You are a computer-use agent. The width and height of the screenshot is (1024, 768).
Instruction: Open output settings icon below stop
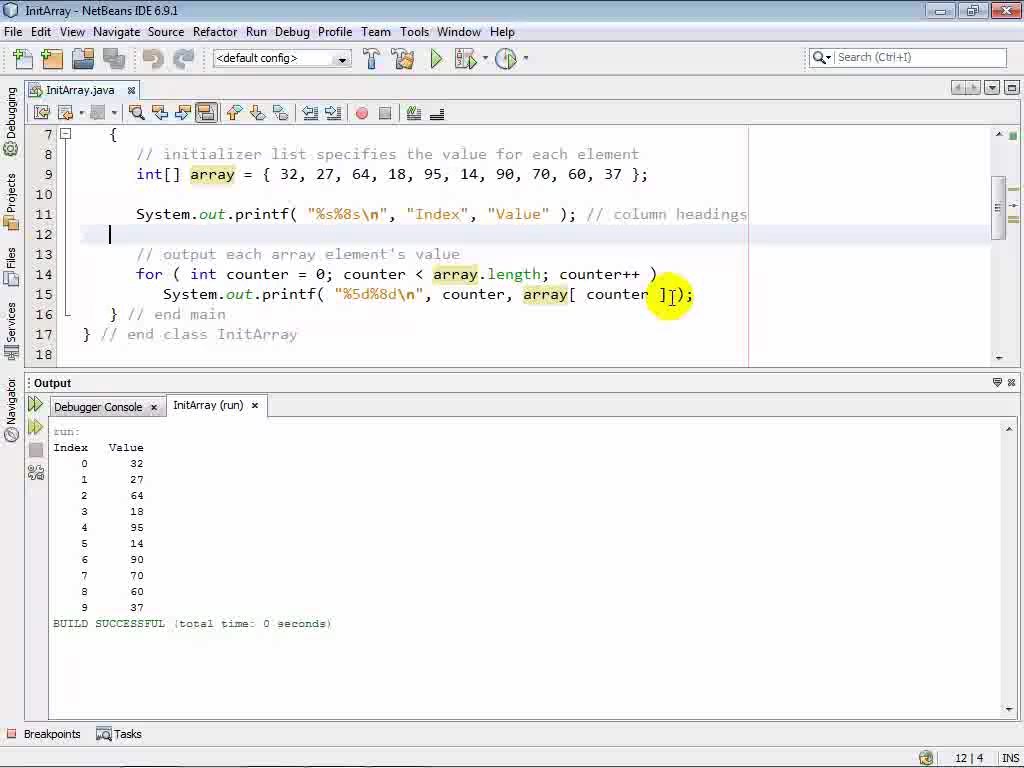pos(36,472)
